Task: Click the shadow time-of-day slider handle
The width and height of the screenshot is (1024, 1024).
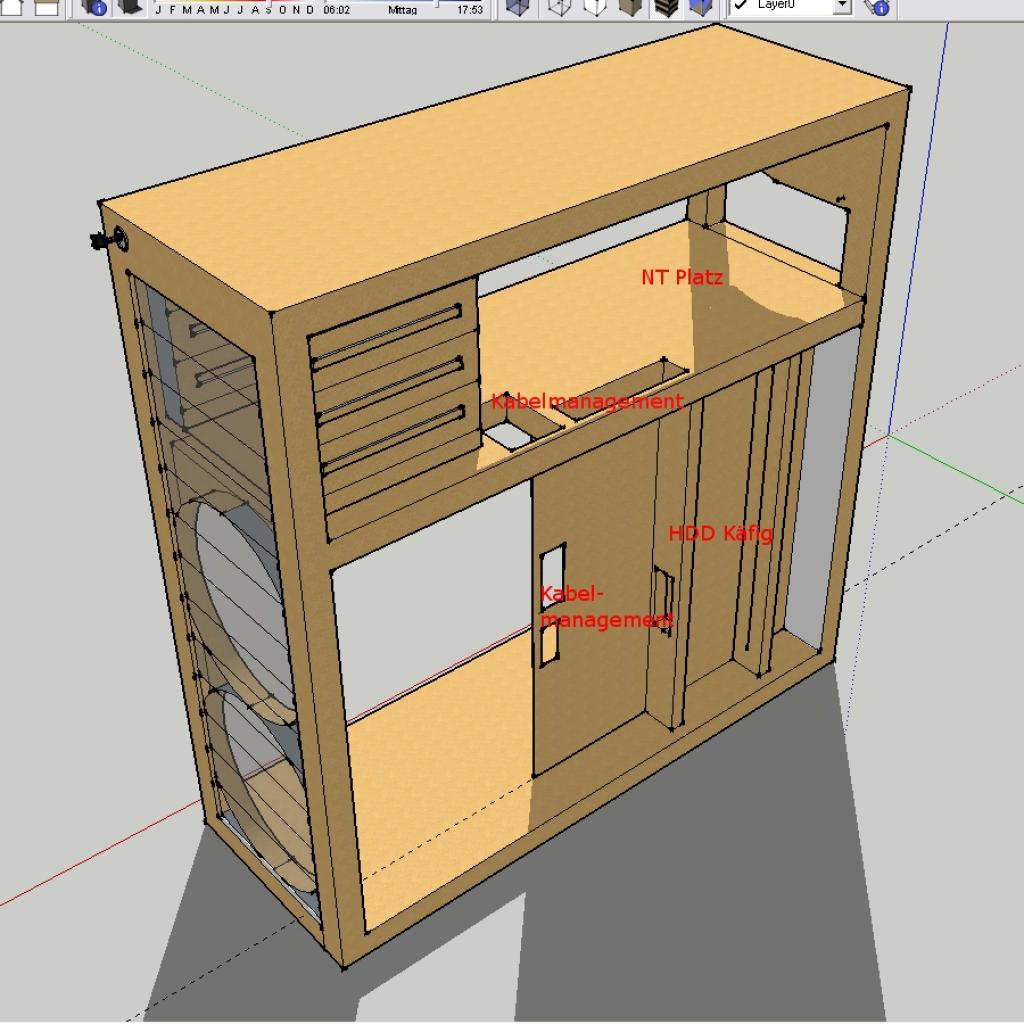Action: [x=436, y=2]
